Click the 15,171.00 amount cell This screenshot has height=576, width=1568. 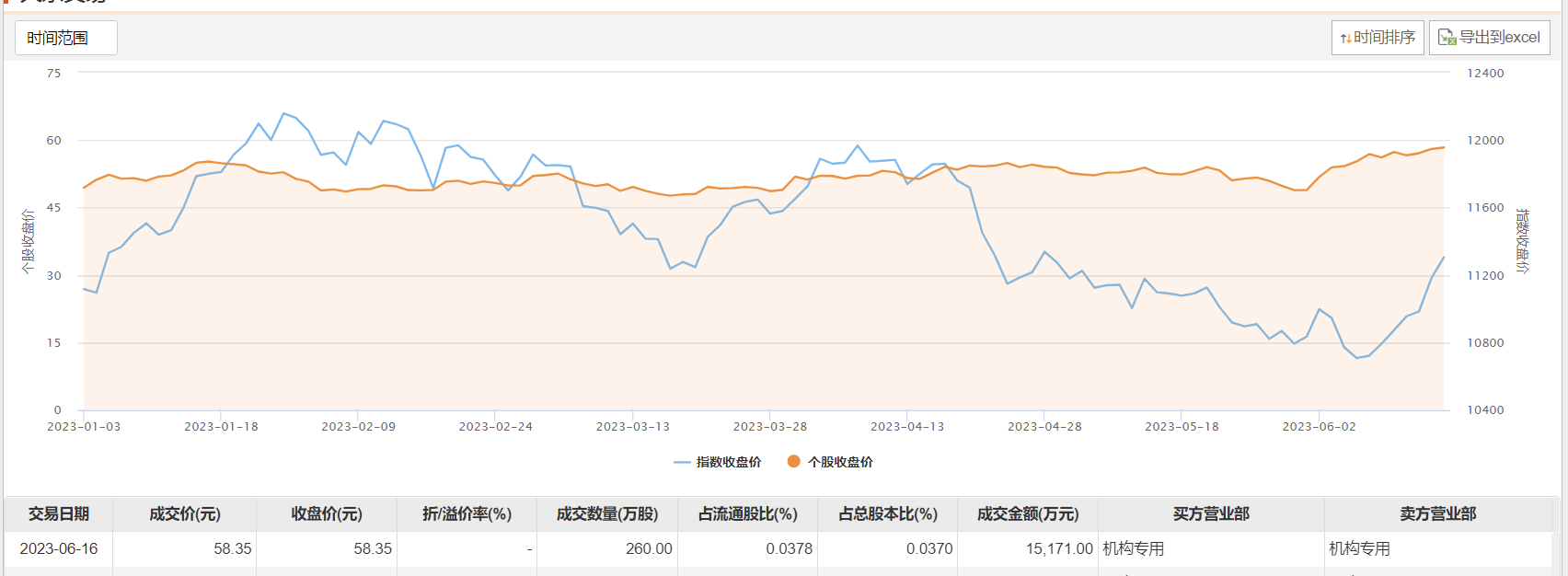pos(1059,548)
